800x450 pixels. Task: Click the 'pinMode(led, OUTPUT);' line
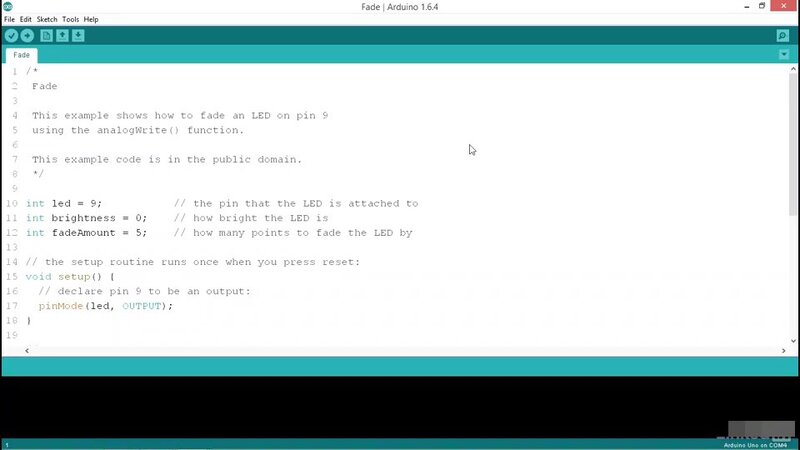[106, 306]
